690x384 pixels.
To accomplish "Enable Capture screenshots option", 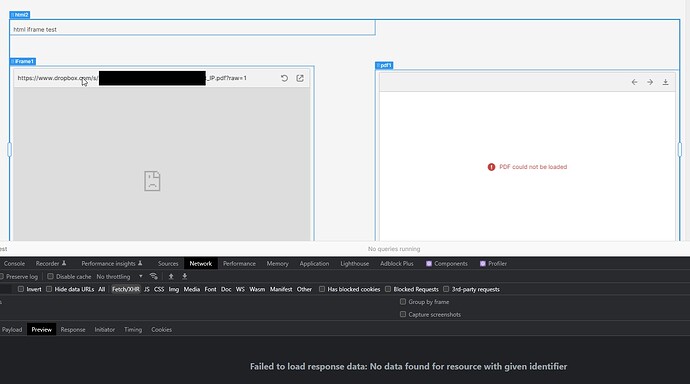I will tap(403, 314).
